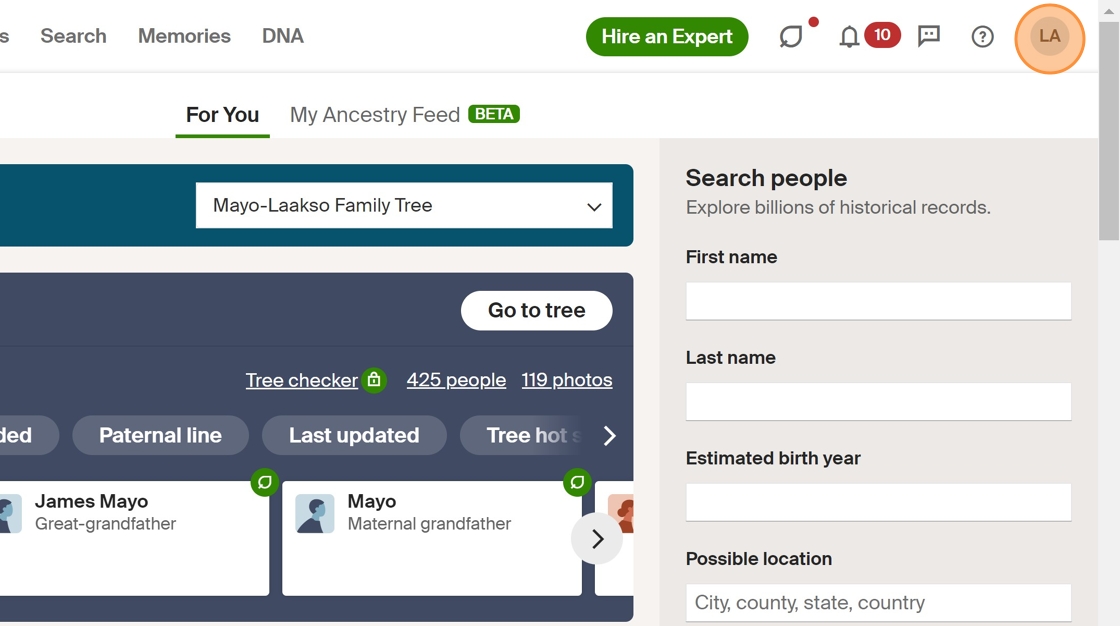
Task: Click the help question mark icon
Action: 982,37
